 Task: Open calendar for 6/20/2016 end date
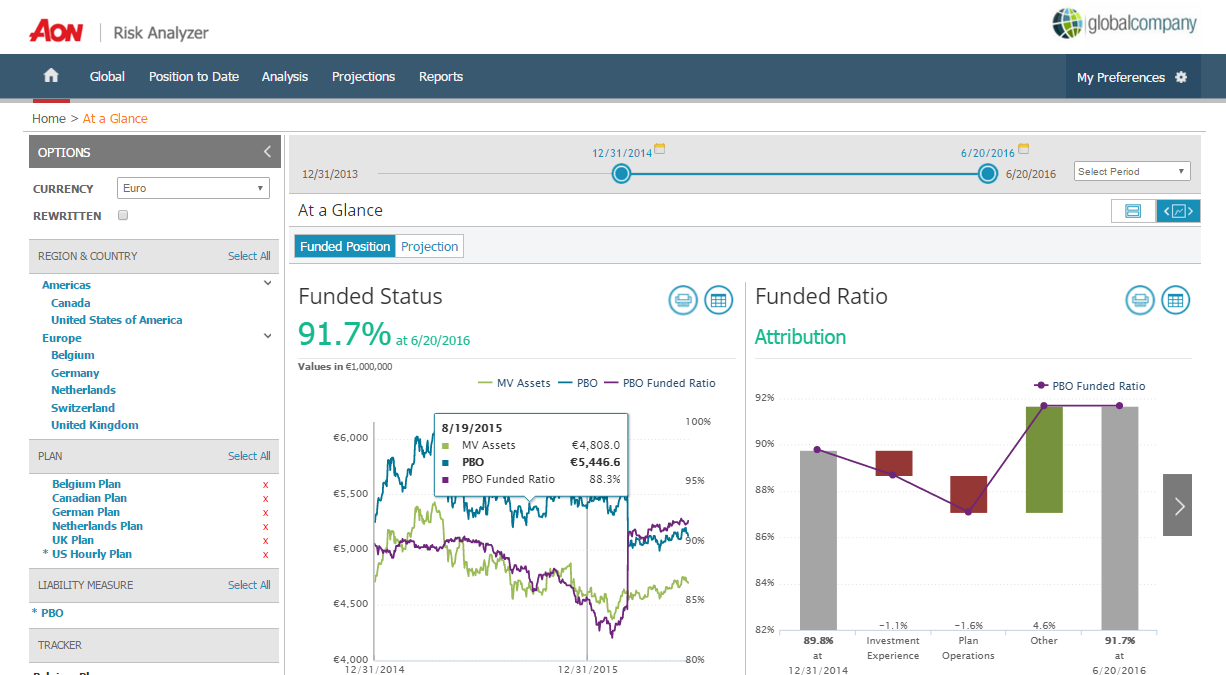[x=1022, y=149]
